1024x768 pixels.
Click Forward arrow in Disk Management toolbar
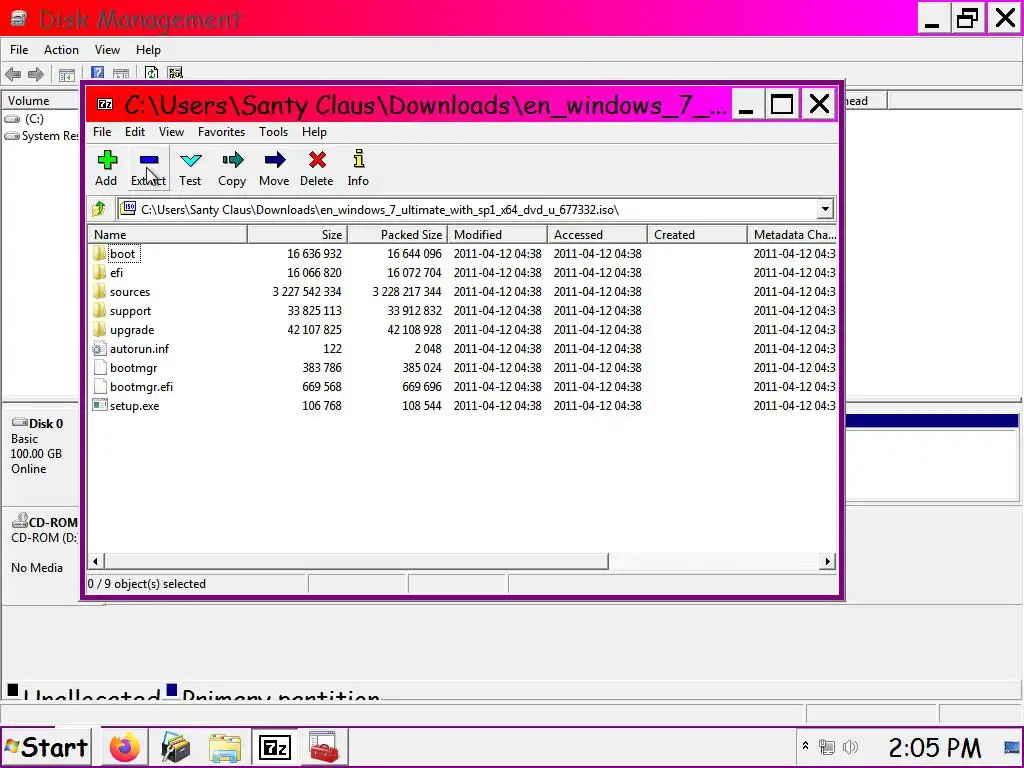click(36, 74)
